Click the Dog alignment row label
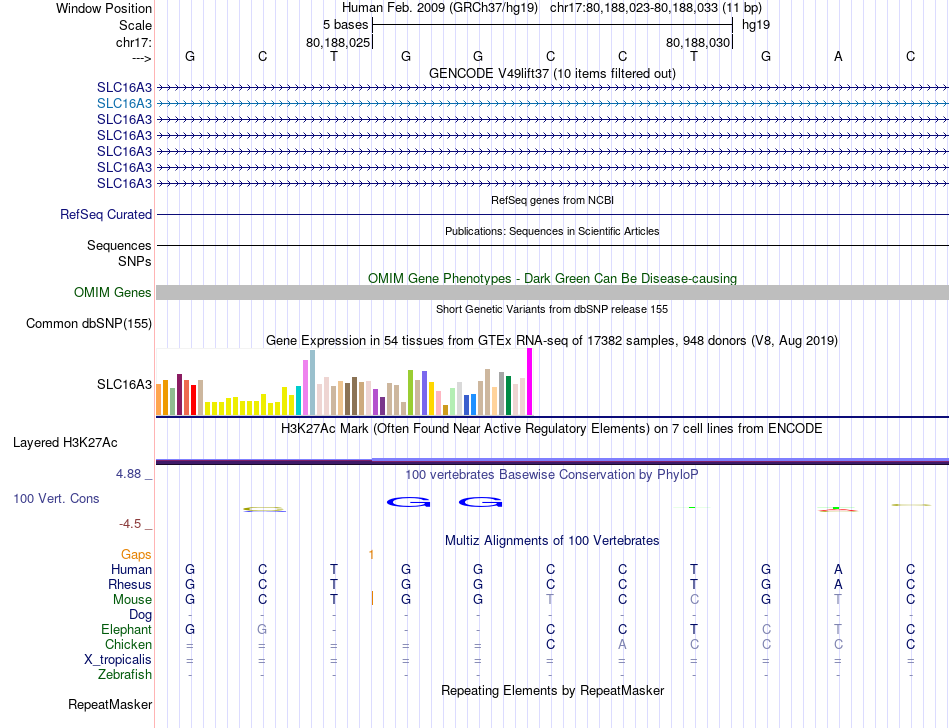 coord(140,615)
